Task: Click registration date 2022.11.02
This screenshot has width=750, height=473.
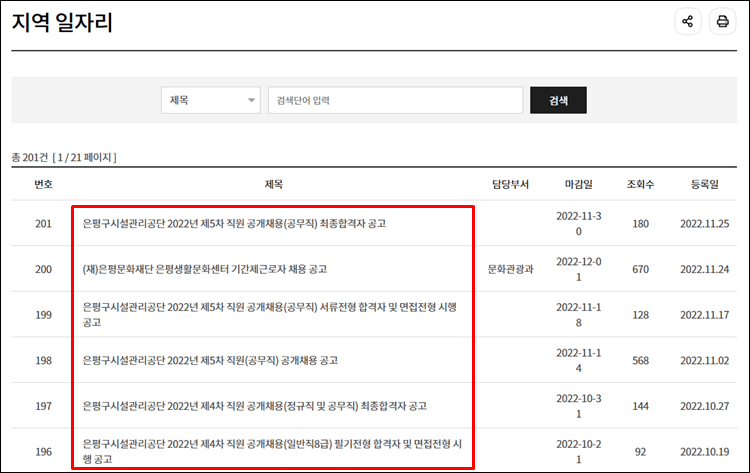Action: point(705,361)
